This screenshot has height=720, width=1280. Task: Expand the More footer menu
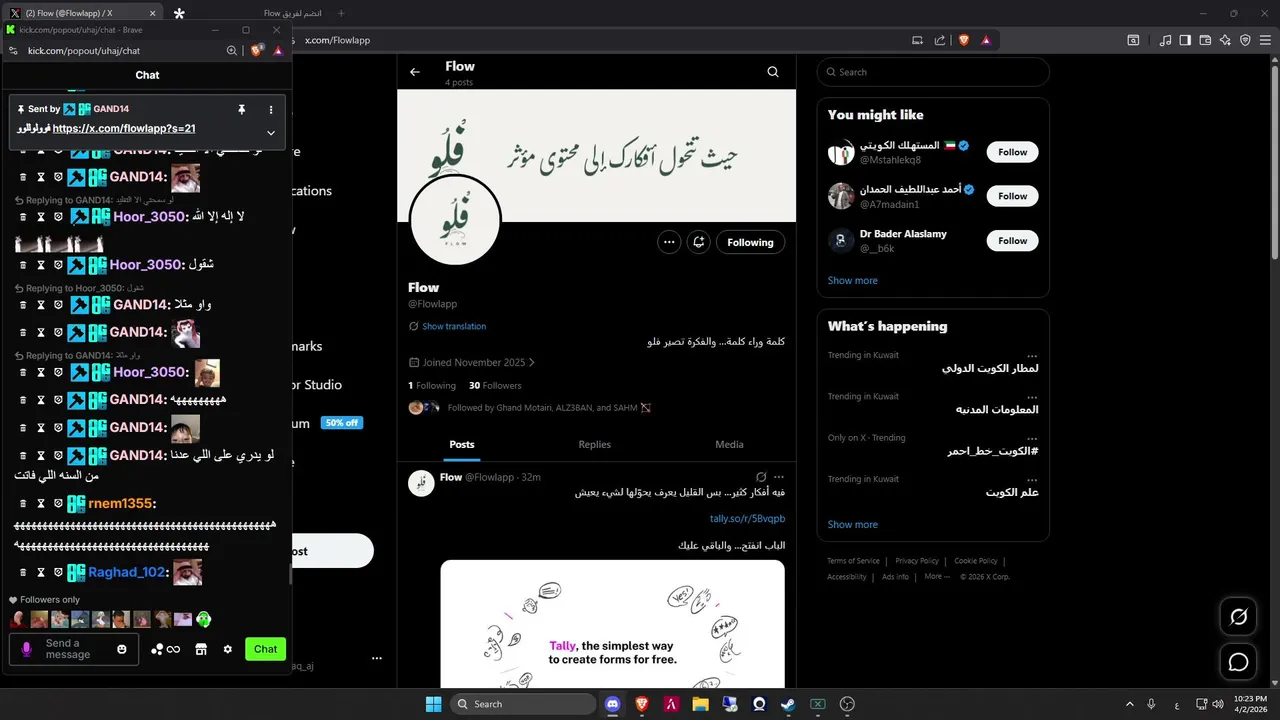[937, 577]
